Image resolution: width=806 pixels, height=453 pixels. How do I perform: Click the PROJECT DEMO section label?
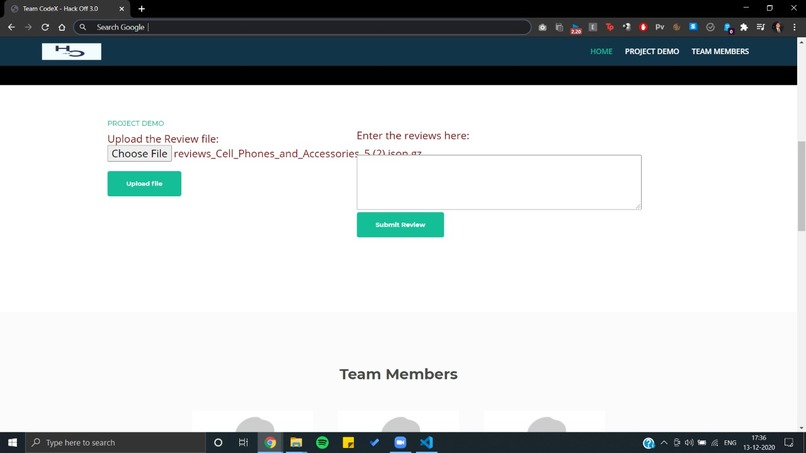click(136, 123)
